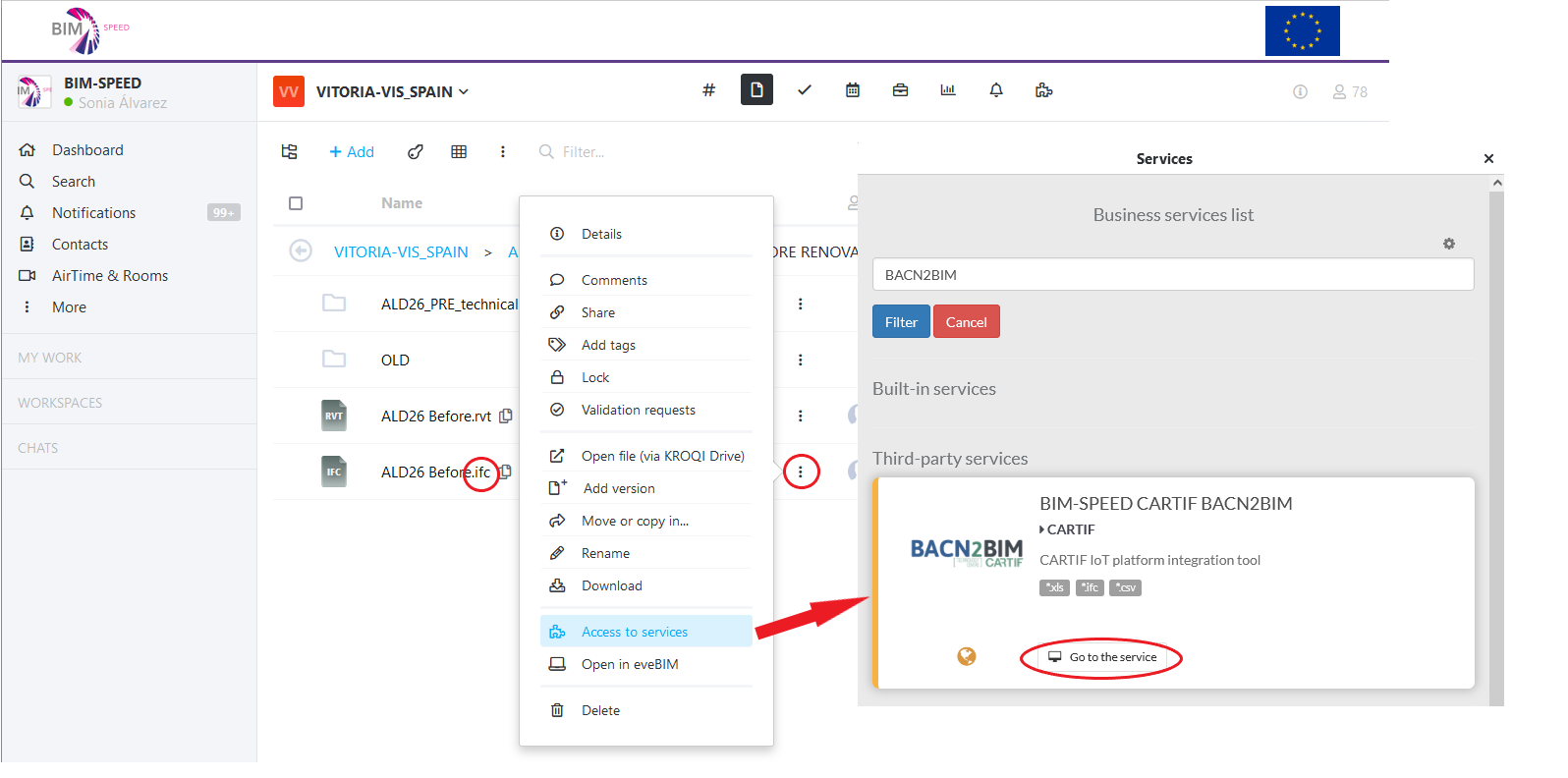Open the three-dot menu for ALD26 Before.ifc
The image size is (1568, 778).
[801, 472]
